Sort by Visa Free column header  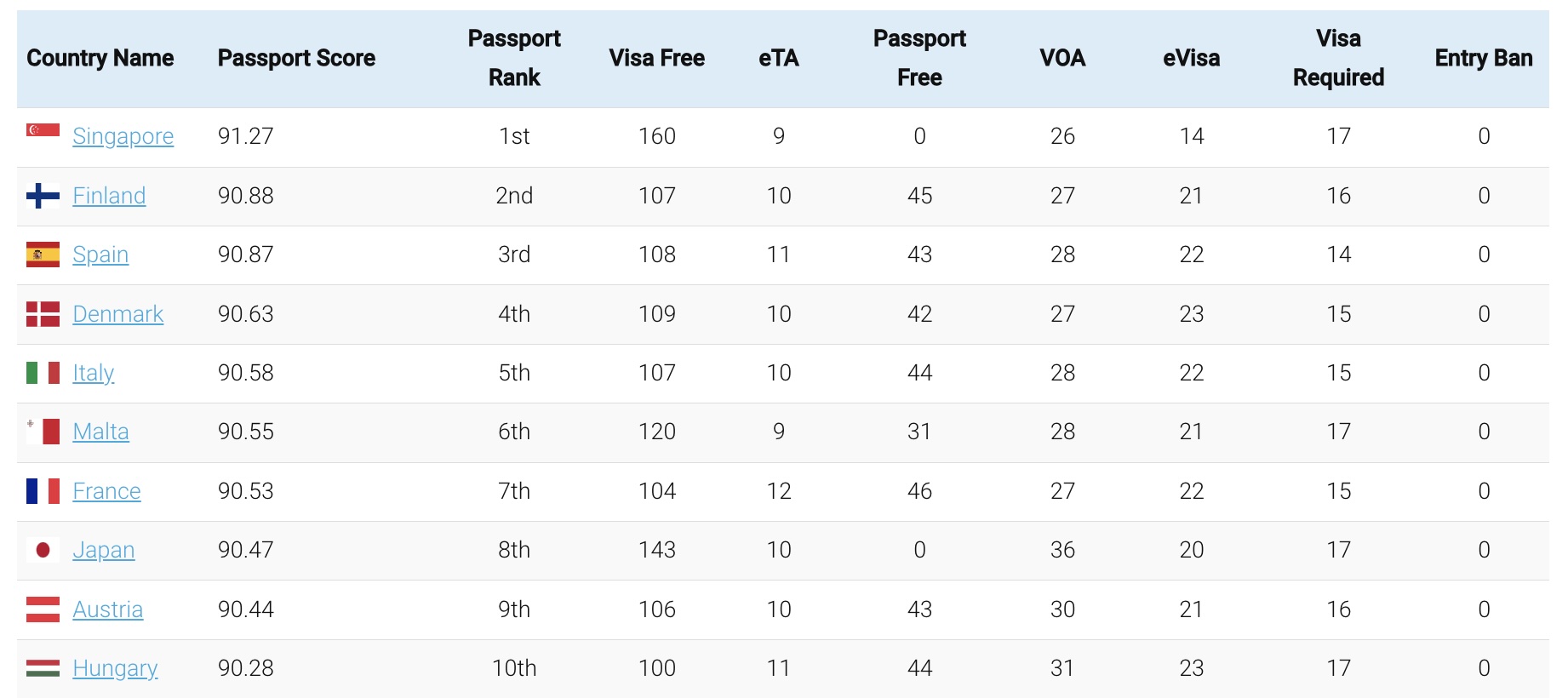[x=657, y=58]
